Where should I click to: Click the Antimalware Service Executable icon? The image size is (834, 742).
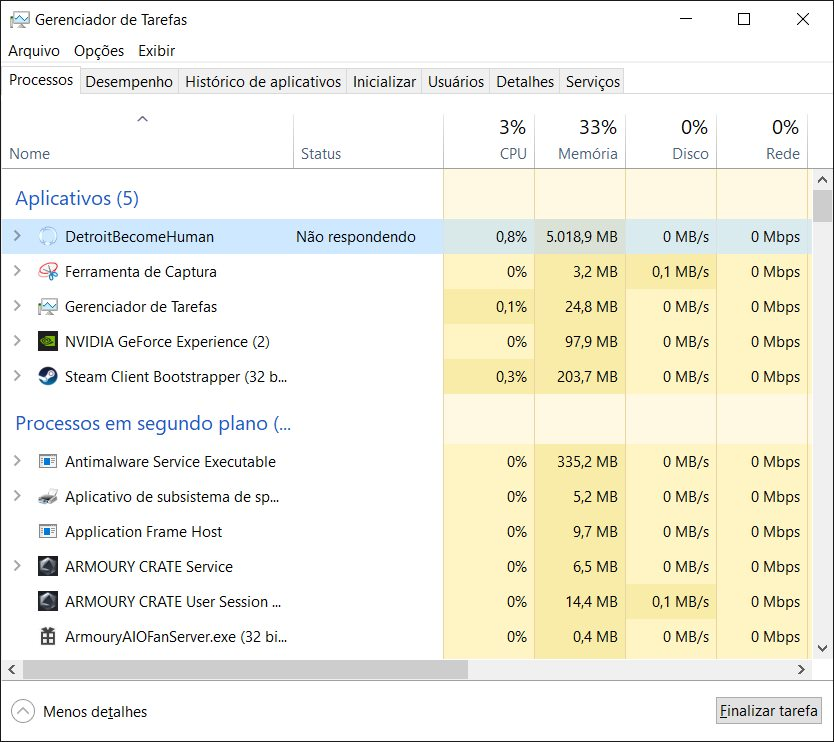click(48, 461)
